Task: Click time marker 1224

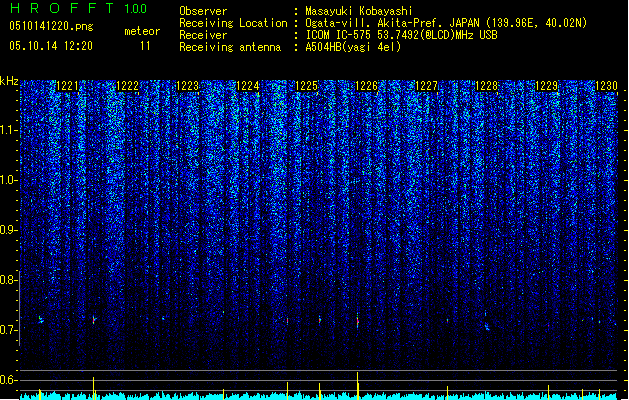Action: [248, 86]
